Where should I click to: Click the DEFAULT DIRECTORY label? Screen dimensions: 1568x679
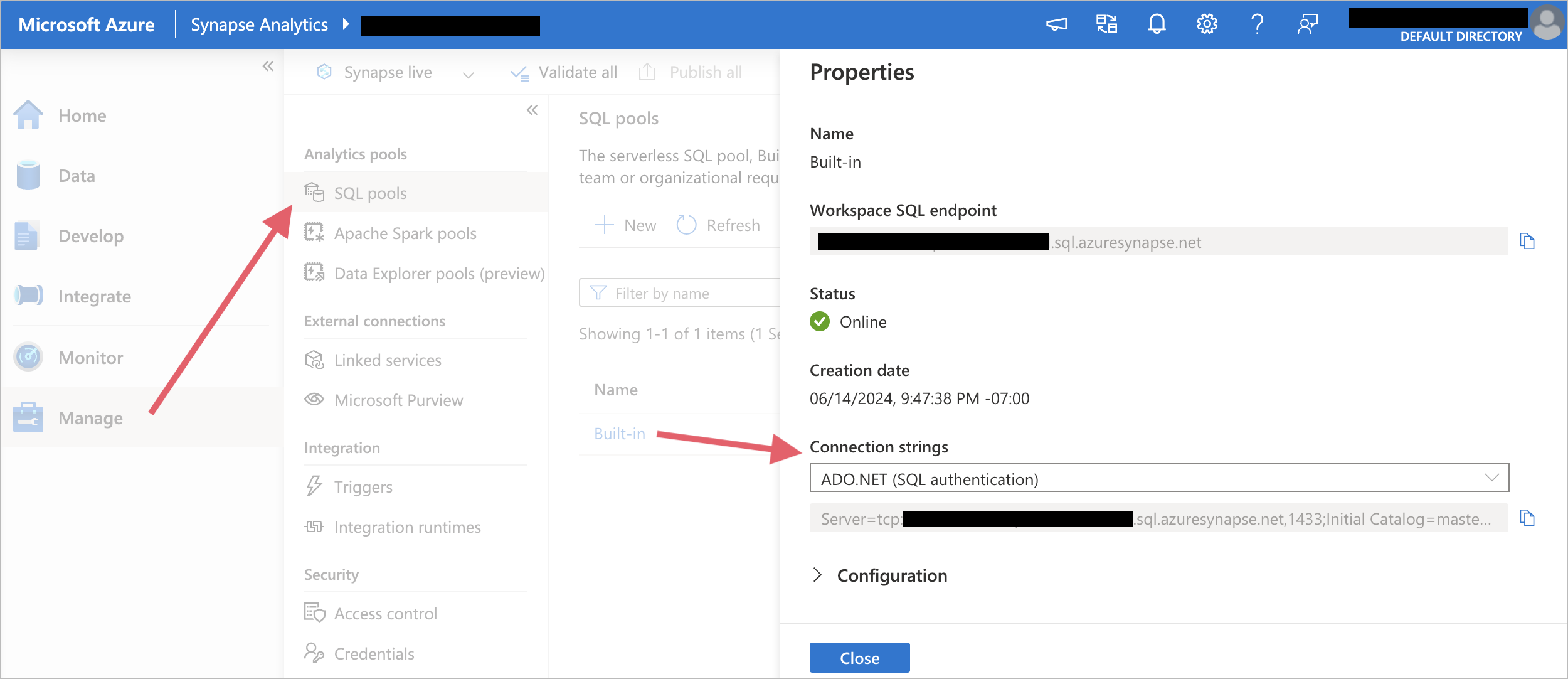(1461, 36)
